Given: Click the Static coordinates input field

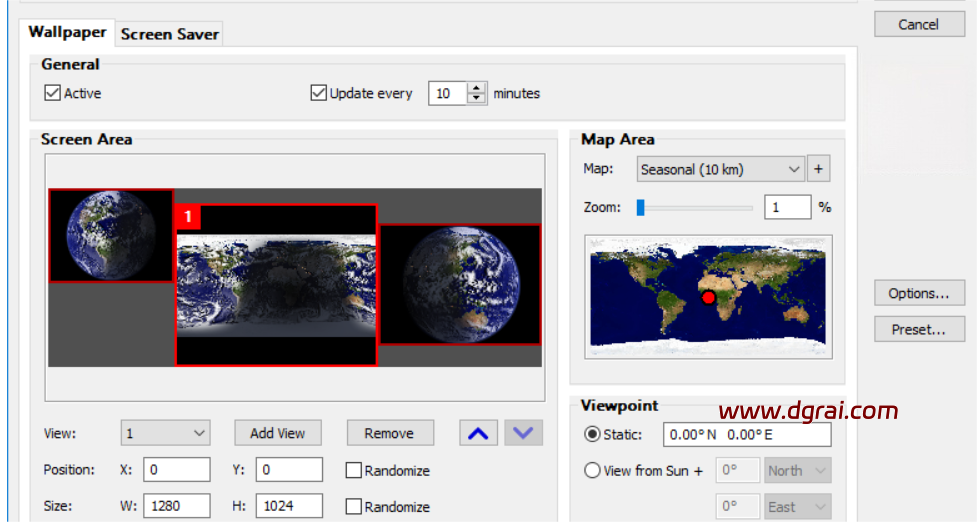Looking at the screenshot, I should point(746,435).
